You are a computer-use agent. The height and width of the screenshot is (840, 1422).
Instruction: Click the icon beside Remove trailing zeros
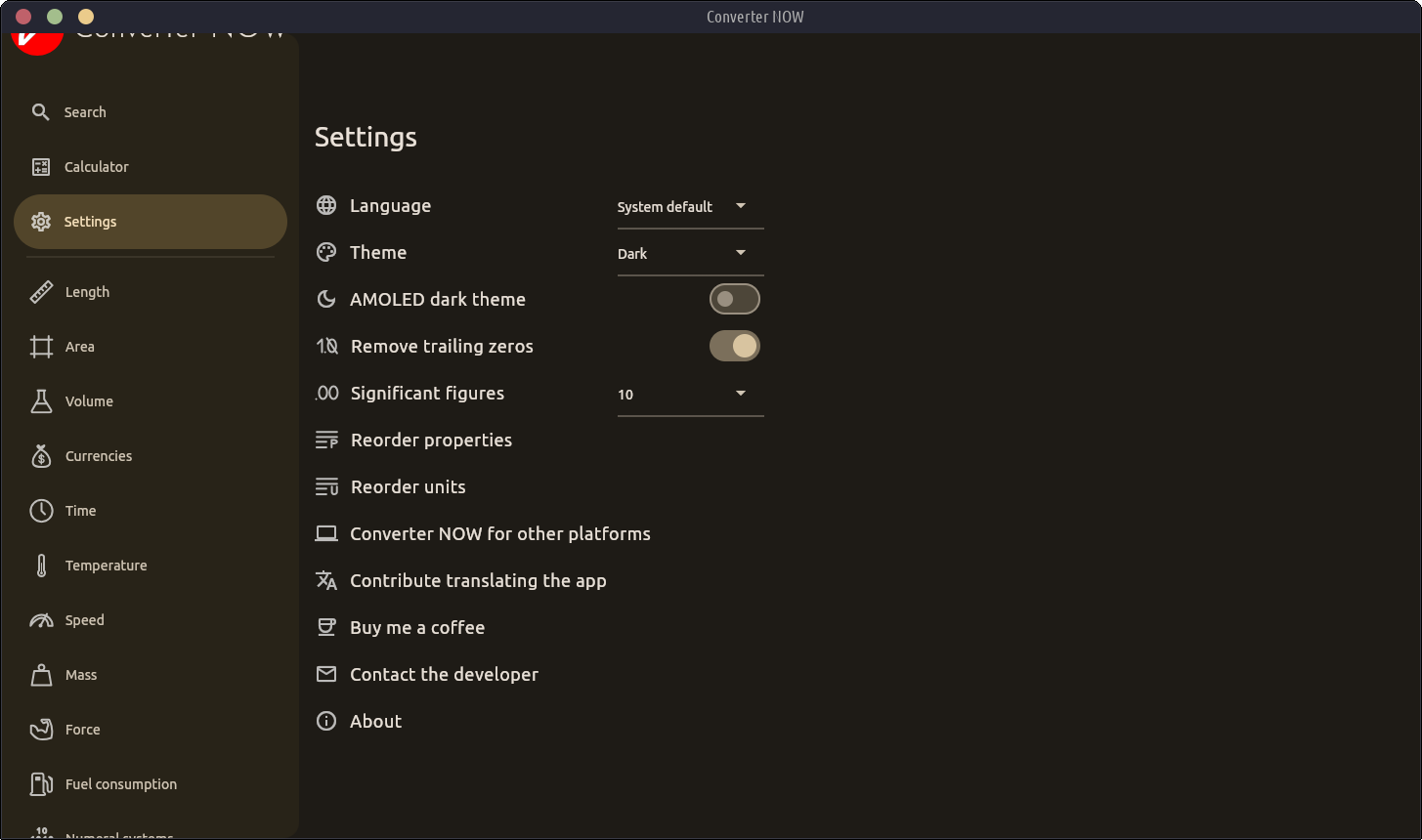(x=327, y=346)
